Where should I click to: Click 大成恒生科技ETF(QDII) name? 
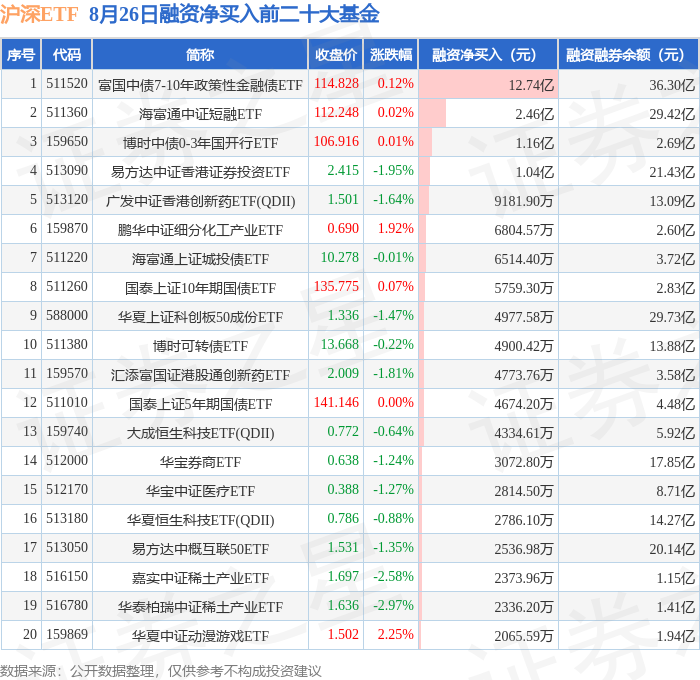pos(200,433)
